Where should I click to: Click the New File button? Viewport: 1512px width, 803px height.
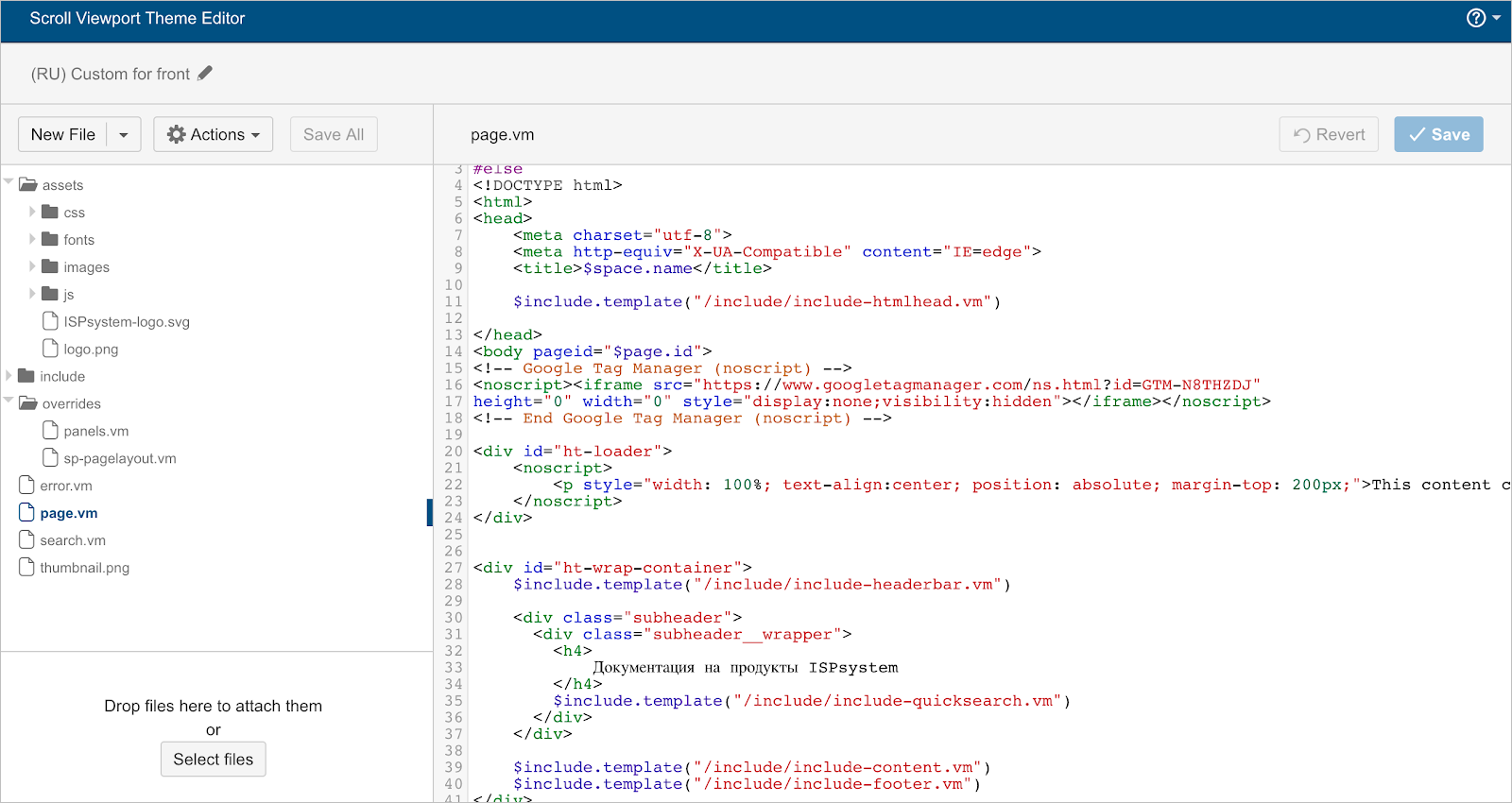point(62,134)
